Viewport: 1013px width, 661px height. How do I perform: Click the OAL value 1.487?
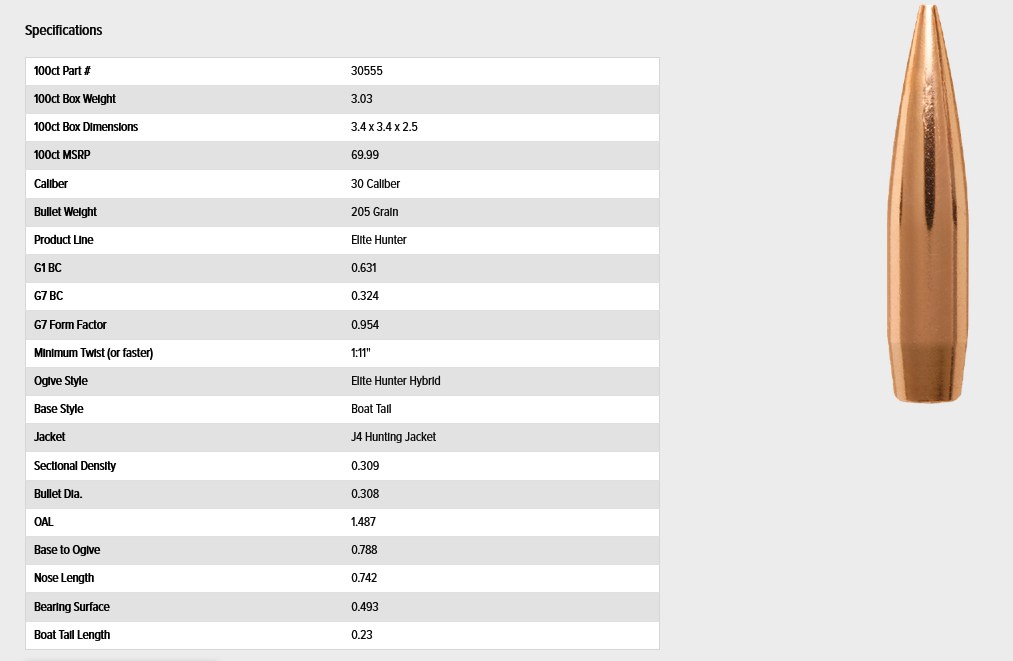pyautogui.click(x=363, y=522)
